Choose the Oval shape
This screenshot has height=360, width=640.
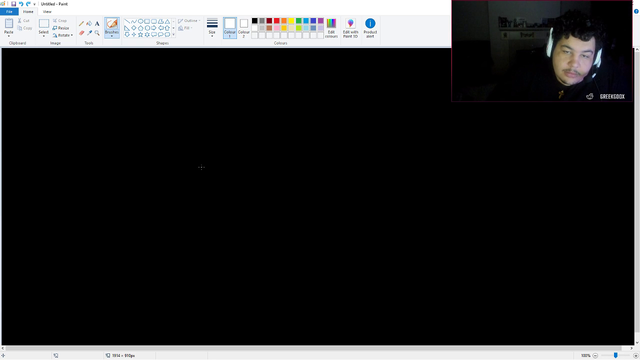(x=140, y=21)
